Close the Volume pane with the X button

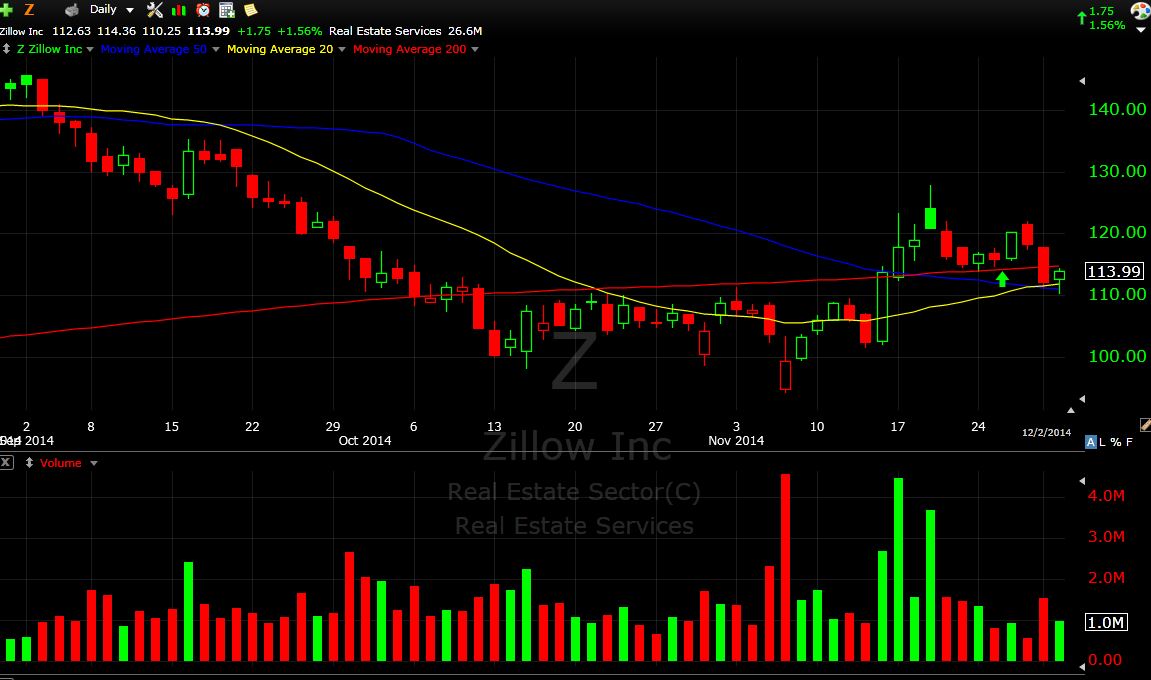pos(6,463)
